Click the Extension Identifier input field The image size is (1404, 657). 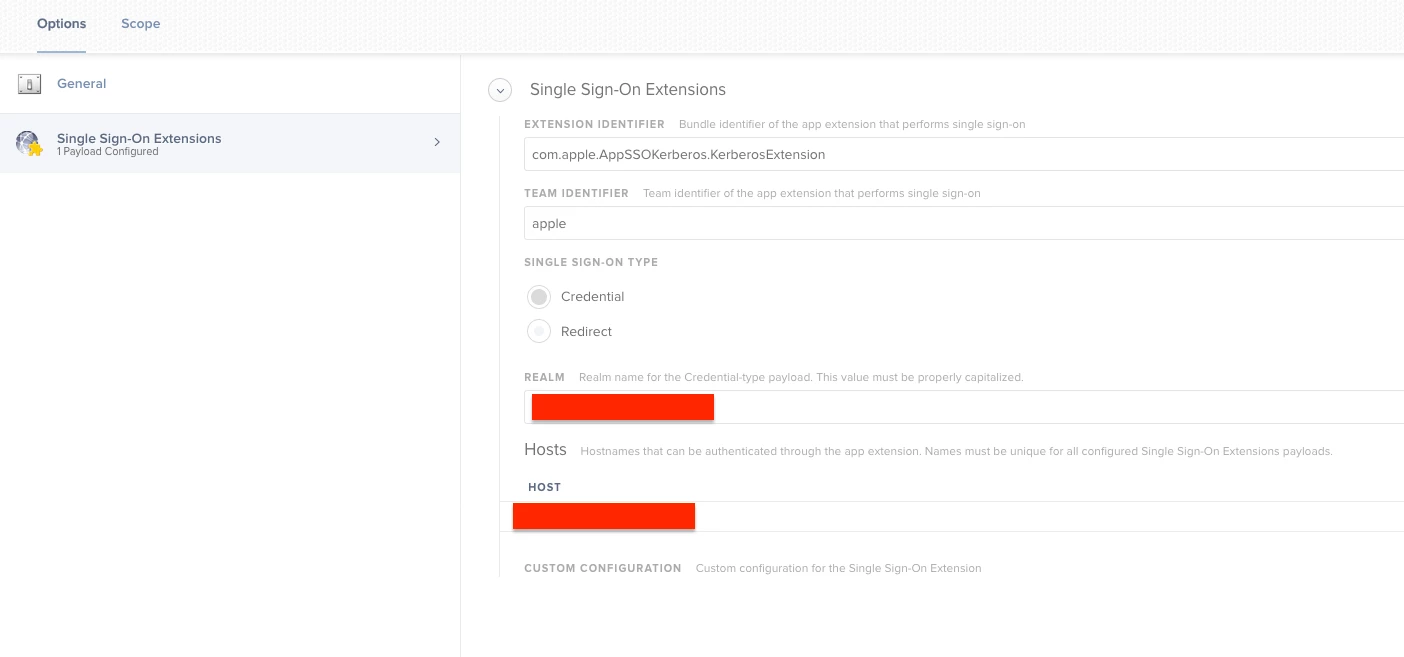click(x=964, y=155)
